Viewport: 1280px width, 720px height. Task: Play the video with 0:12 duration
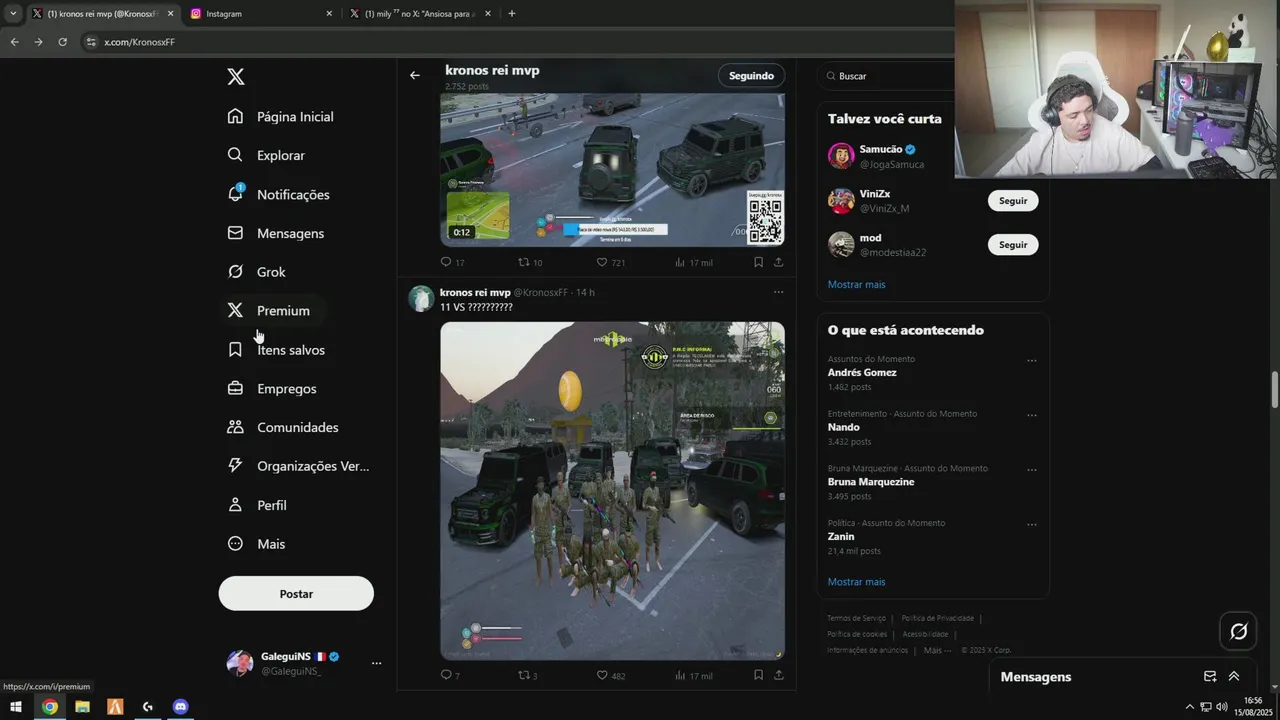click(x=612, y=169)
